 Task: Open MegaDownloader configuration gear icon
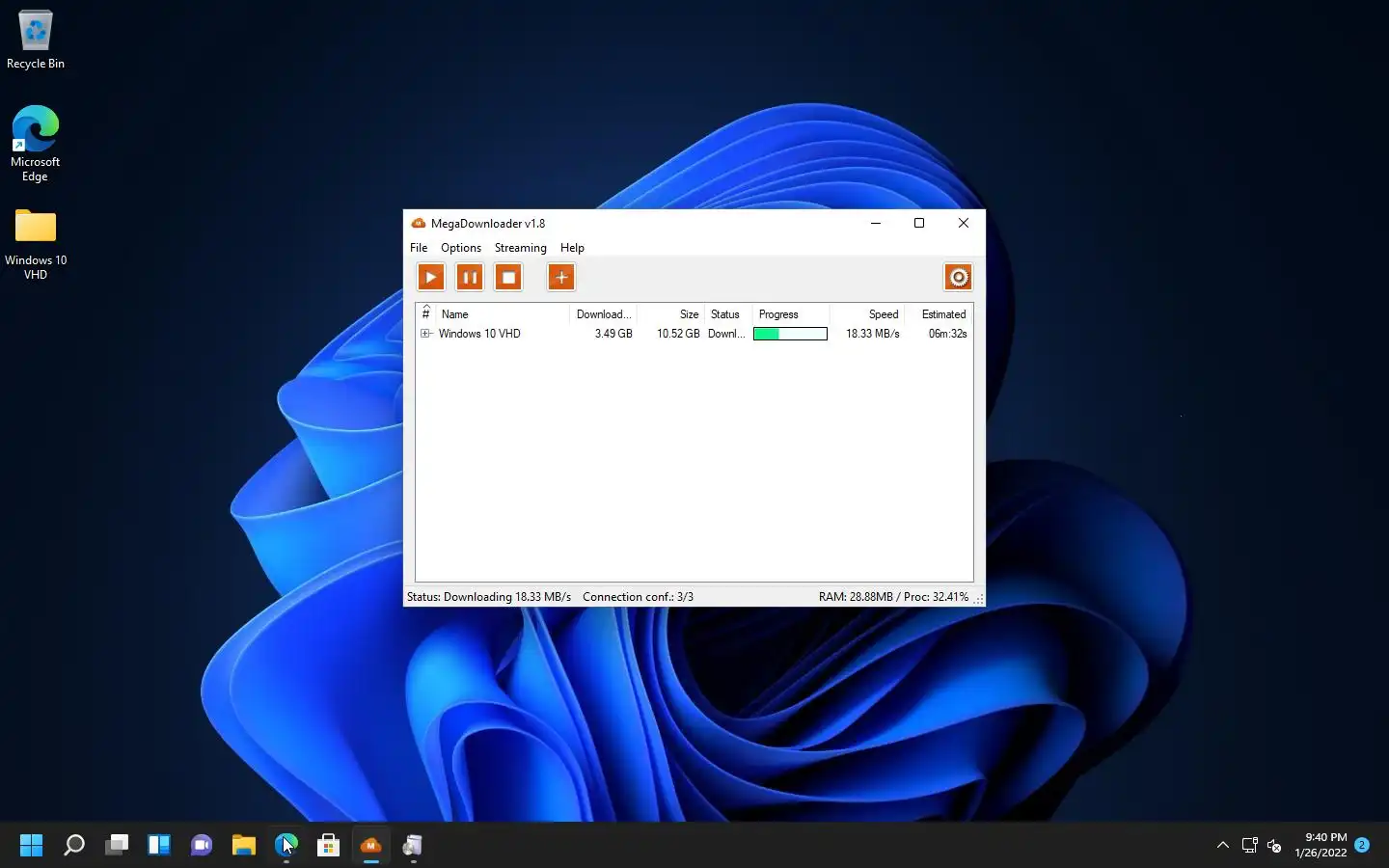click(958, 278)
